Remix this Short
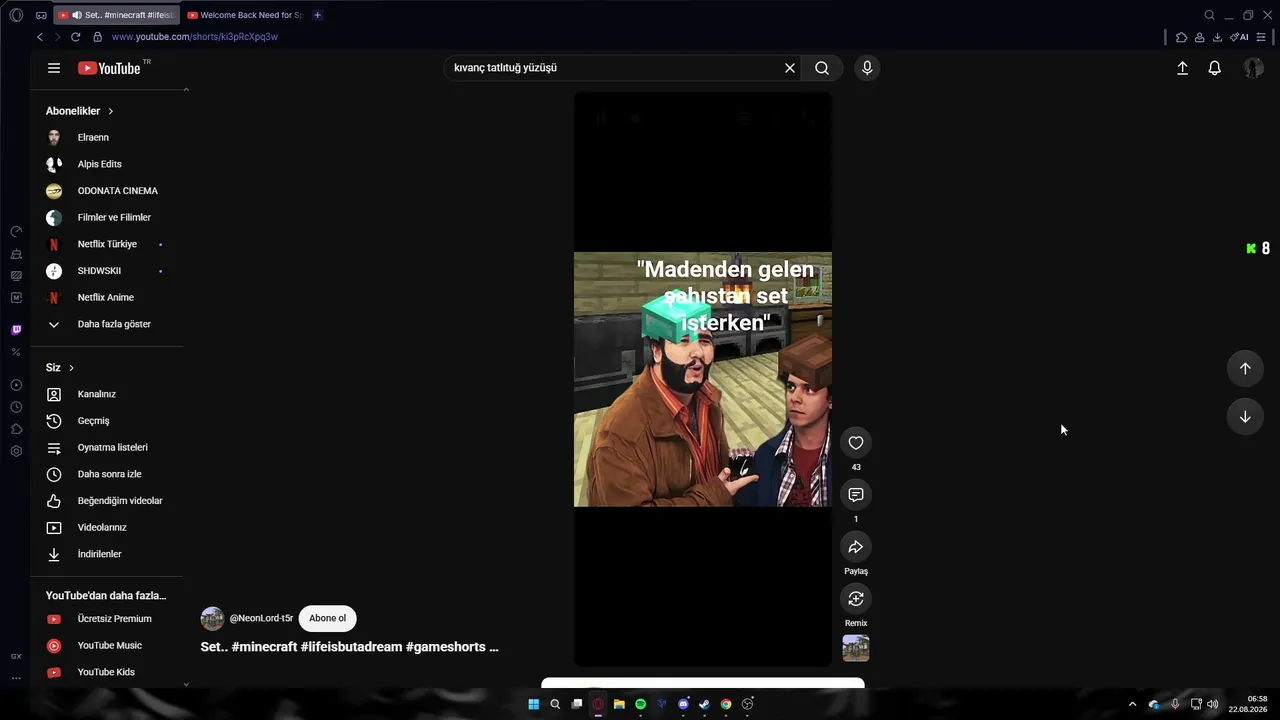Image resolution: width=1280 pixels, height=720 pixels. [x=856, y=599]
